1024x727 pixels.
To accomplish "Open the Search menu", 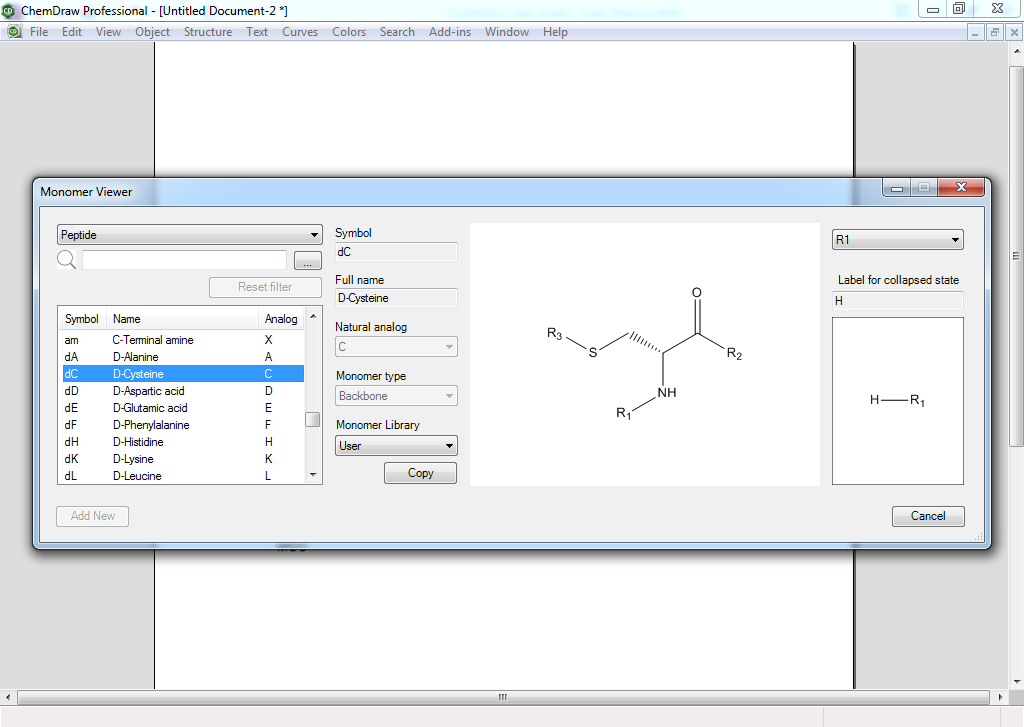I will click(397, 31).
